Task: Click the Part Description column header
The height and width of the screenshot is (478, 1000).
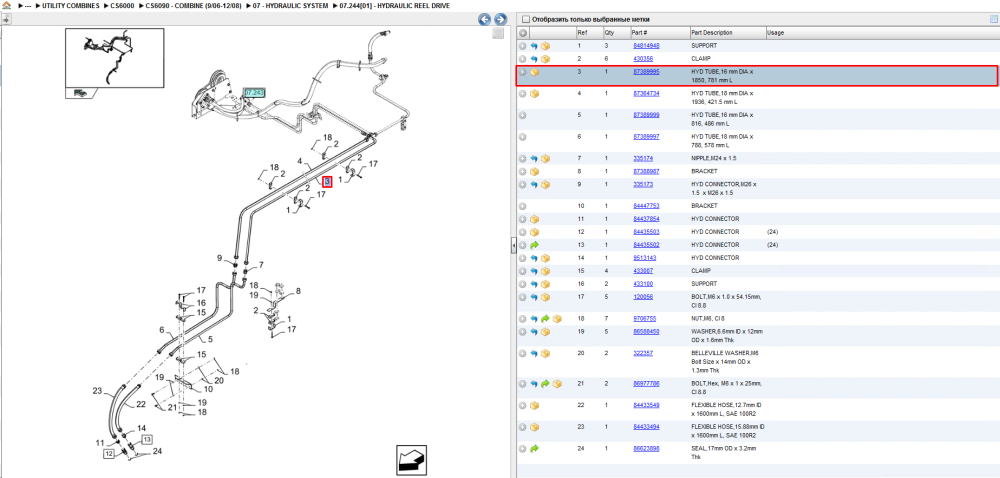Action: coord(712,33)
